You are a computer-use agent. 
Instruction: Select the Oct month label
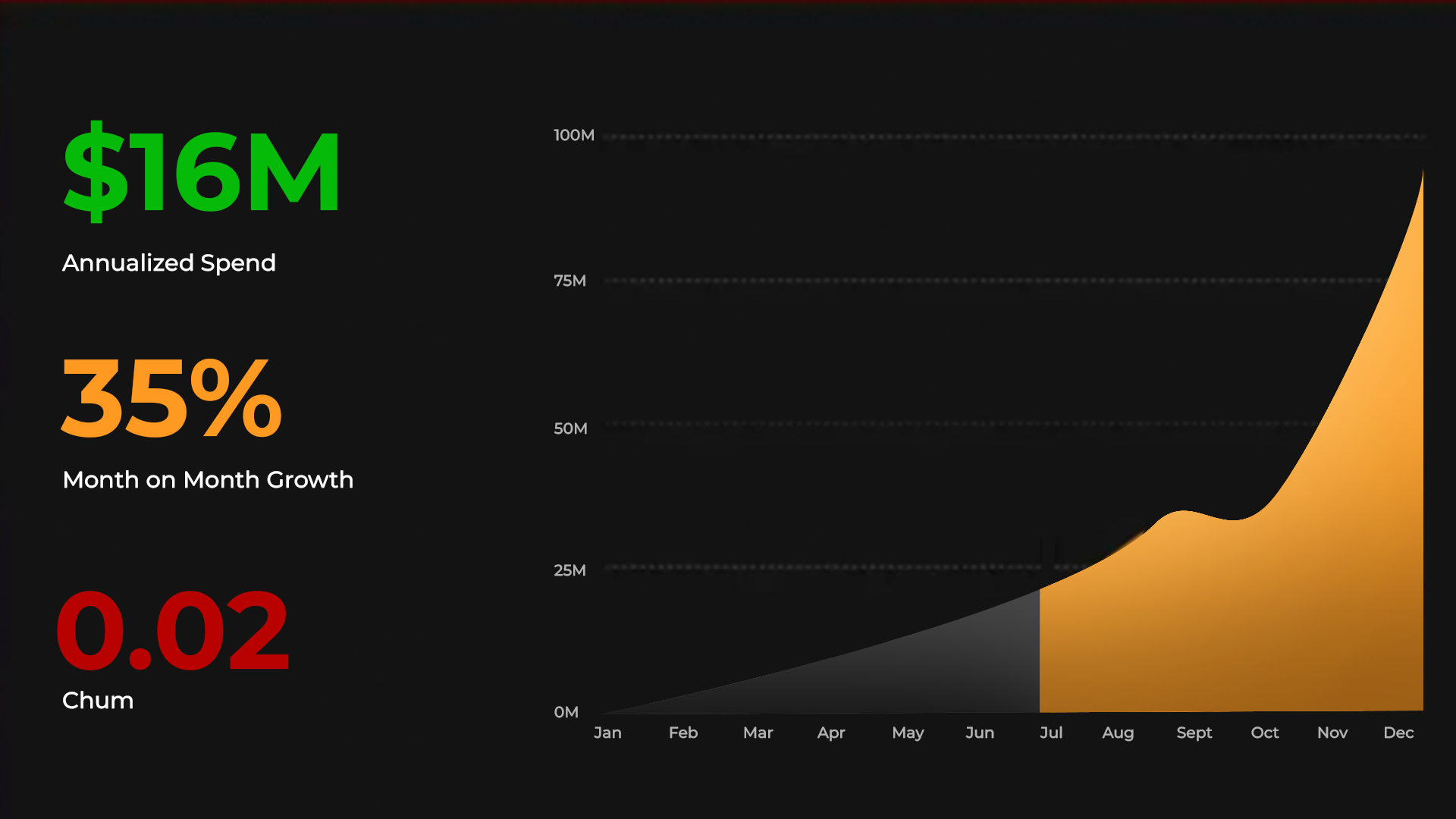click(1264, 733)
